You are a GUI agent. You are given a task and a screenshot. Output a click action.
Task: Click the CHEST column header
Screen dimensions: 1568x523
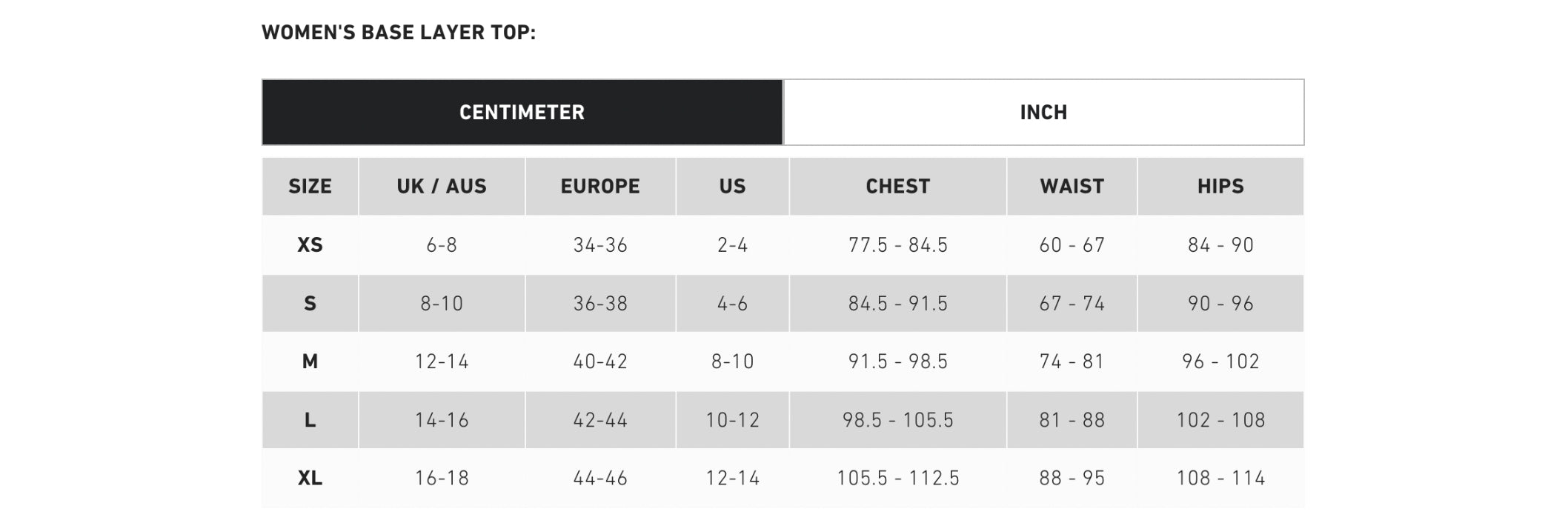click(x=897, y=186)
